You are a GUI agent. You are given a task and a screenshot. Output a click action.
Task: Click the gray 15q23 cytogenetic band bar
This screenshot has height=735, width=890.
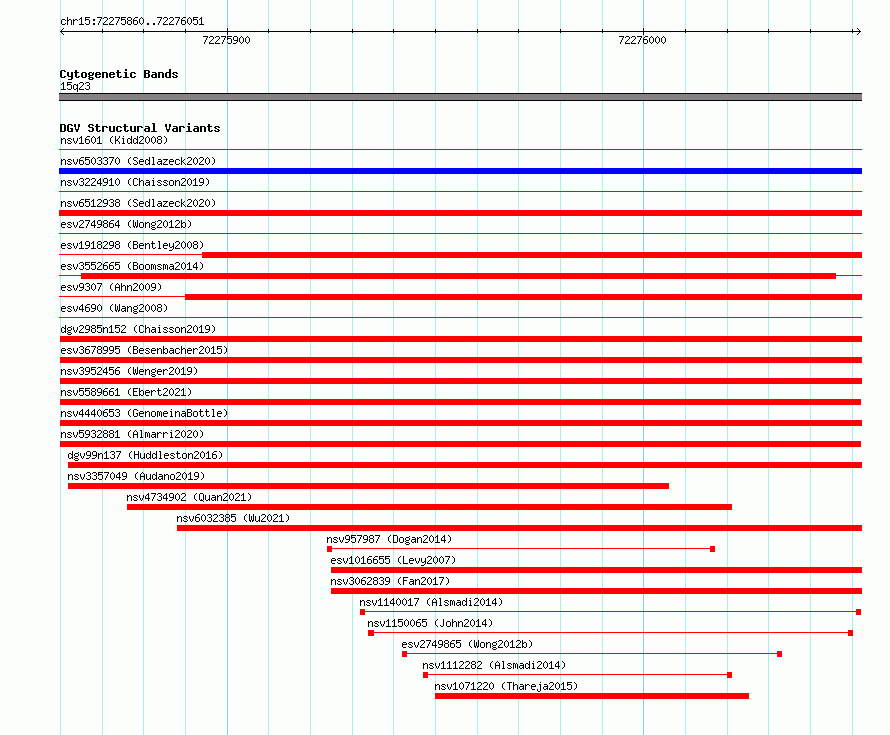[x=460, y=97]
